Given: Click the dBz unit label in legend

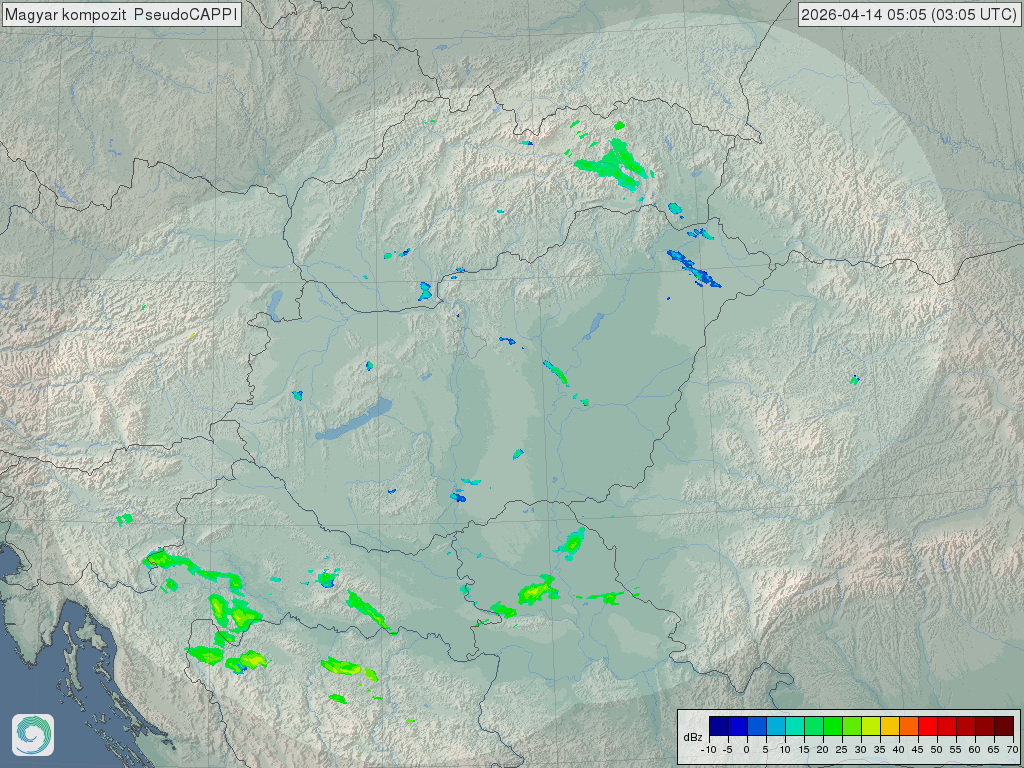Looking at the screenshot, I should pos(692,737).
